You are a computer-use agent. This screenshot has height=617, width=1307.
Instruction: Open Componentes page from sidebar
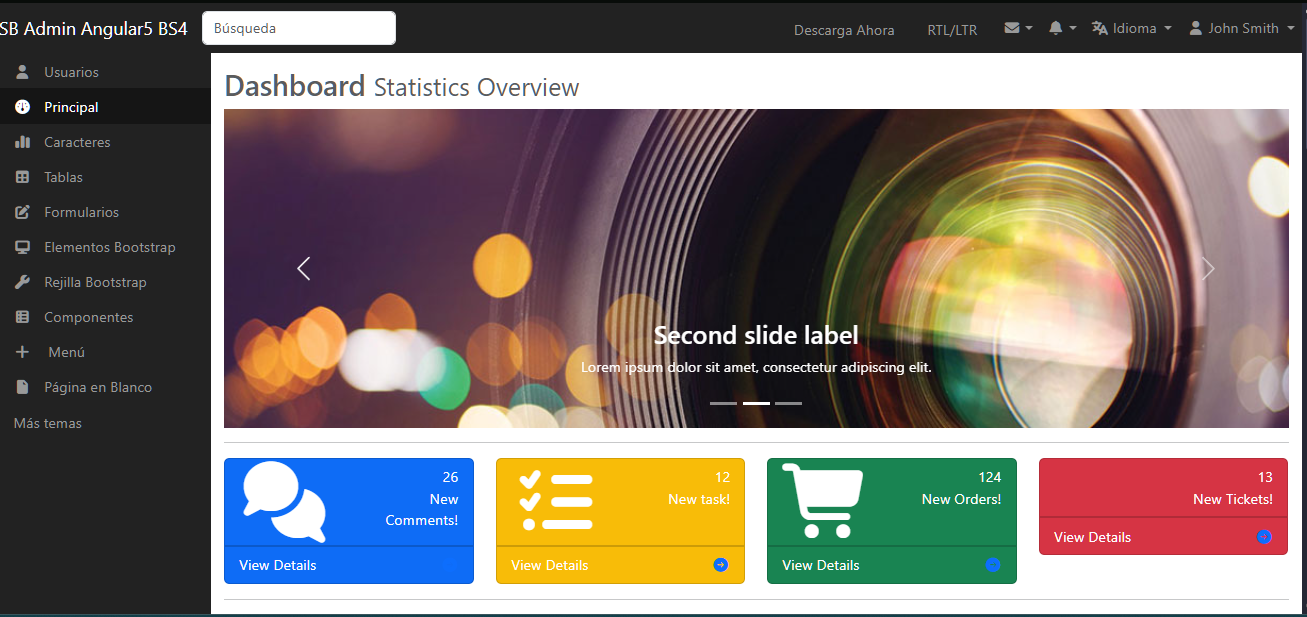tap(105, 317)
